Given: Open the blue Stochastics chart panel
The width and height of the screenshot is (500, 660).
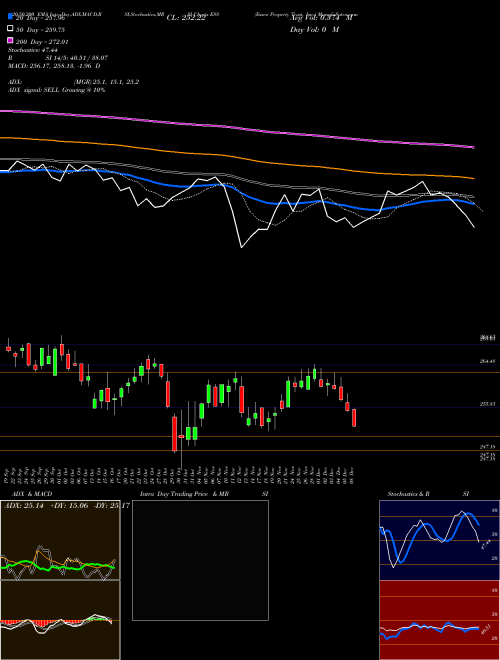Looking at the screenshot, I should (439, 540).
